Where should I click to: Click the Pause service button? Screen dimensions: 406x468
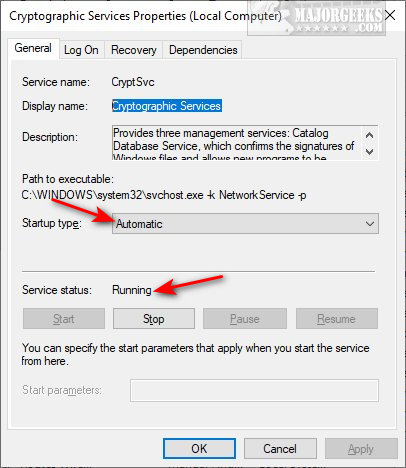[245, 319]
